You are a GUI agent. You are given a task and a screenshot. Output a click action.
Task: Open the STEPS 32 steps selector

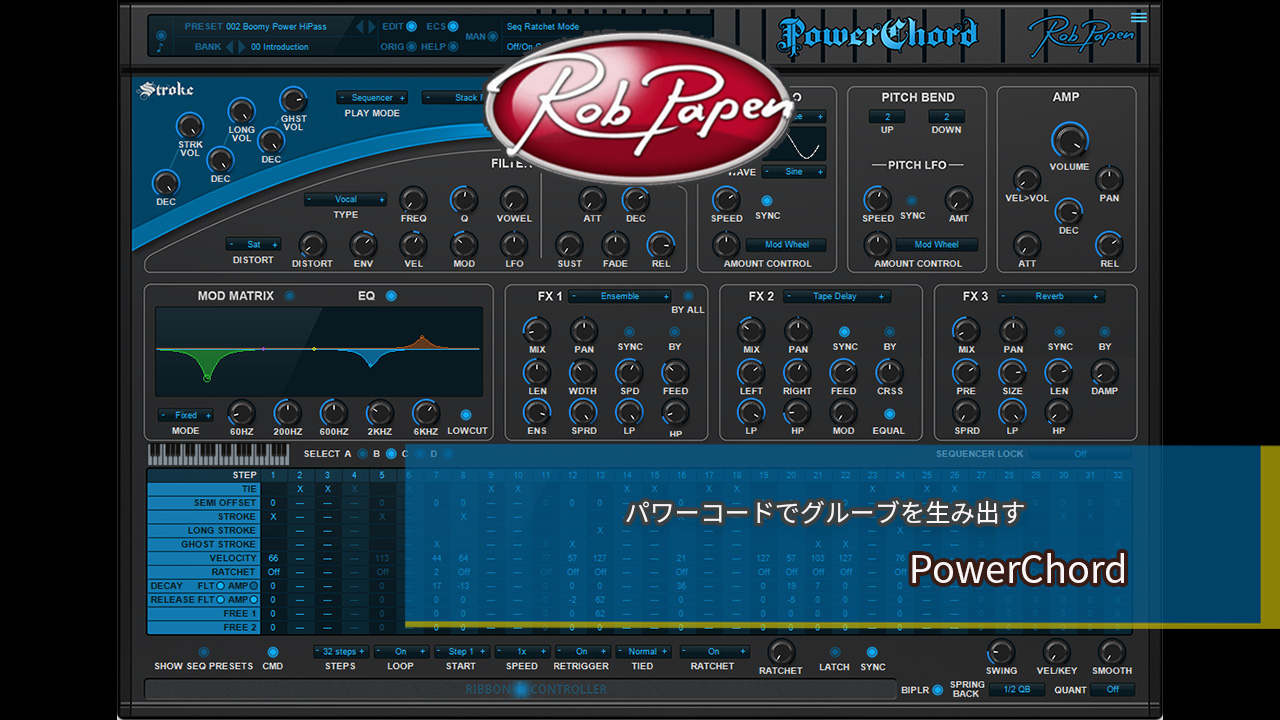(340, 652)
